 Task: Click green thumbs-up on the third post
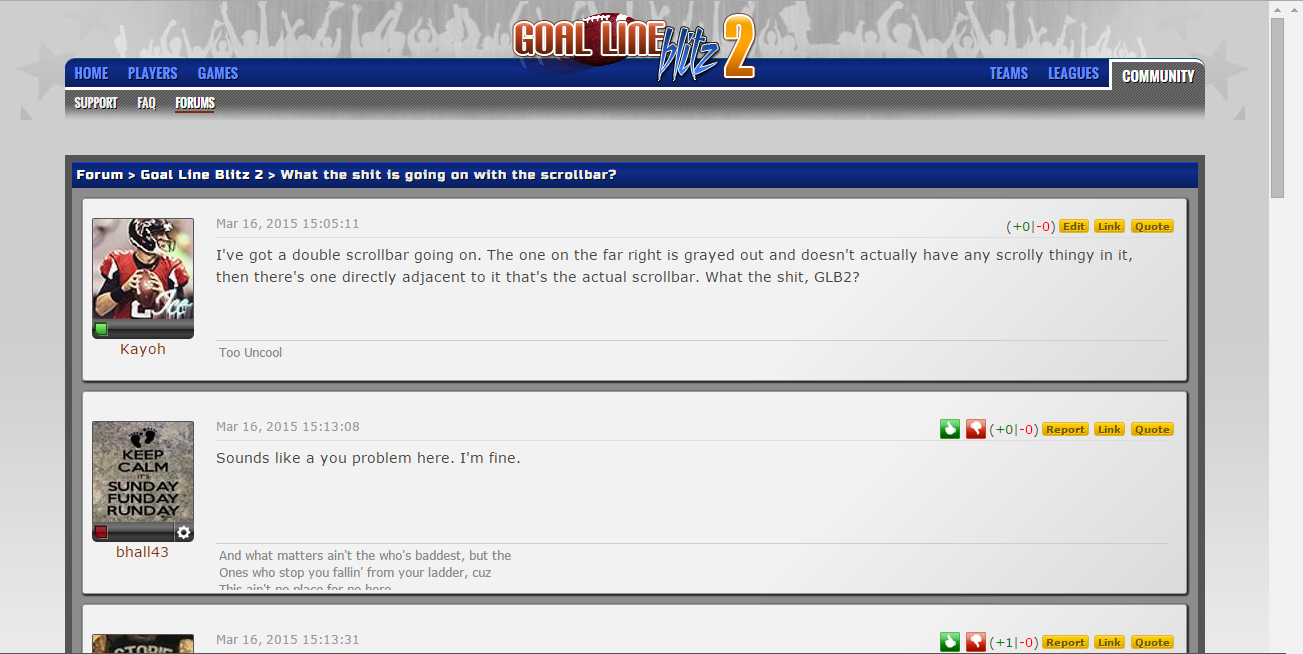tap(949, 642)
